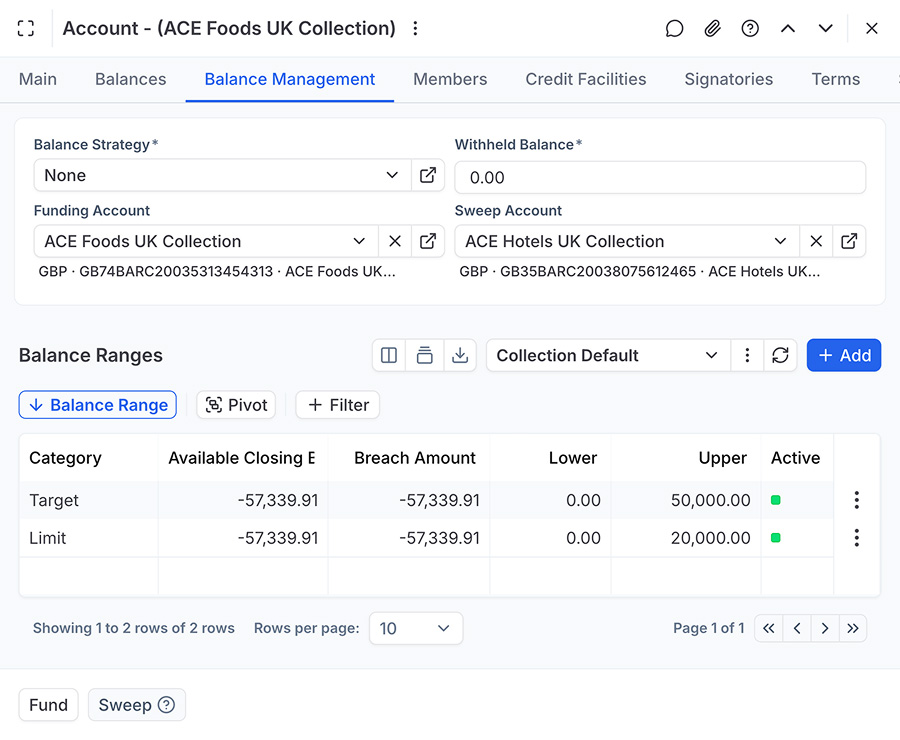
Task: Click the Add button
Action: pos(844,355)
